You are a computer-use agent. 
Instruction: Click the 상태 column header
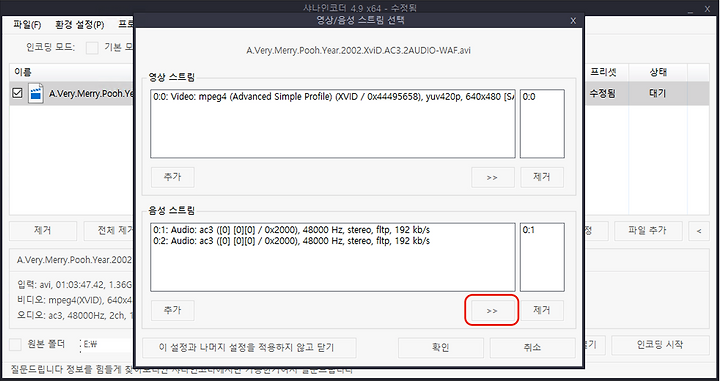658,72
